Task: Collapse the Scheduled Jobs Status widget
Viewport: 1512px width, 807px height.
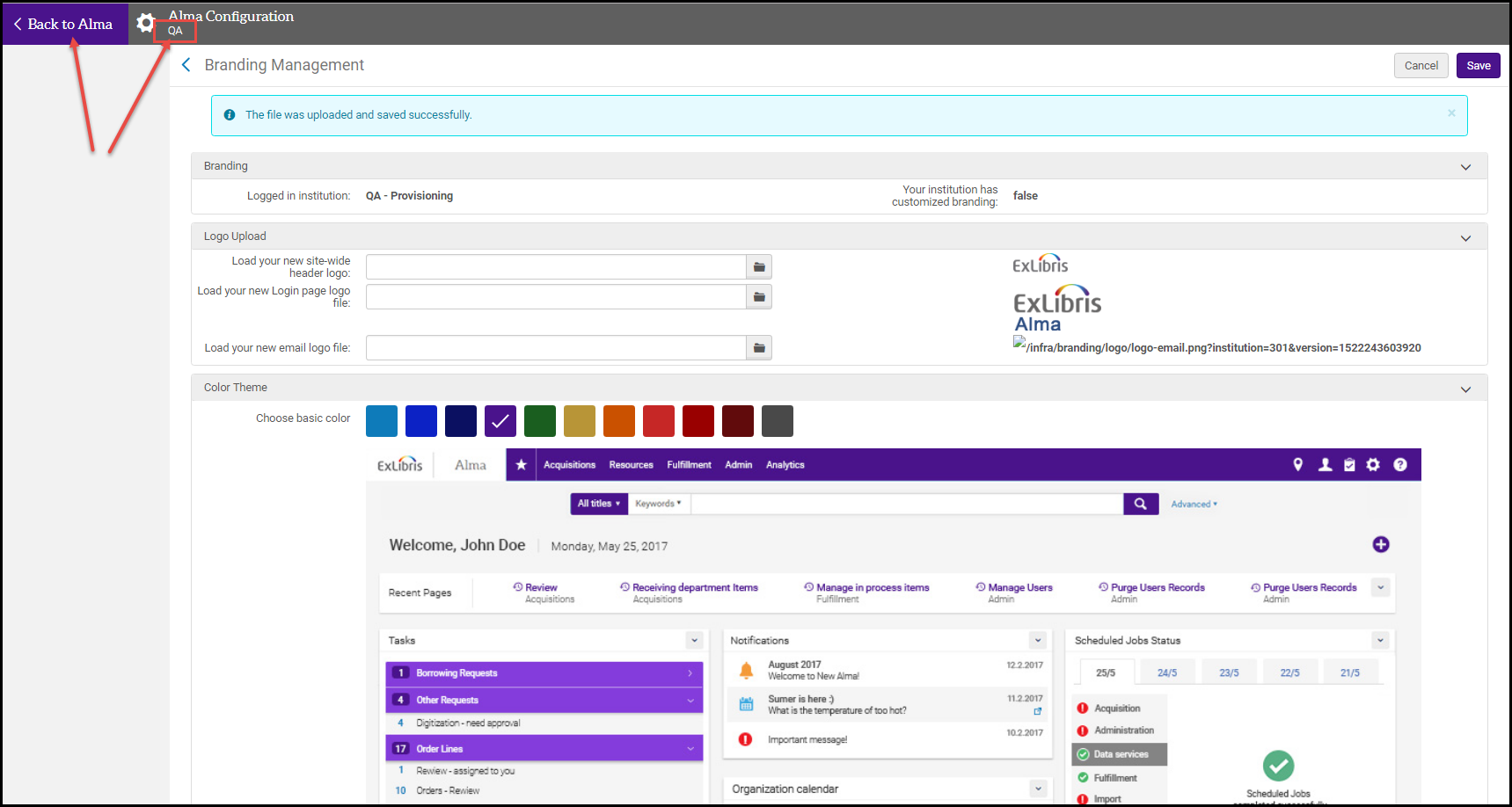Action: coord(1380,640)
